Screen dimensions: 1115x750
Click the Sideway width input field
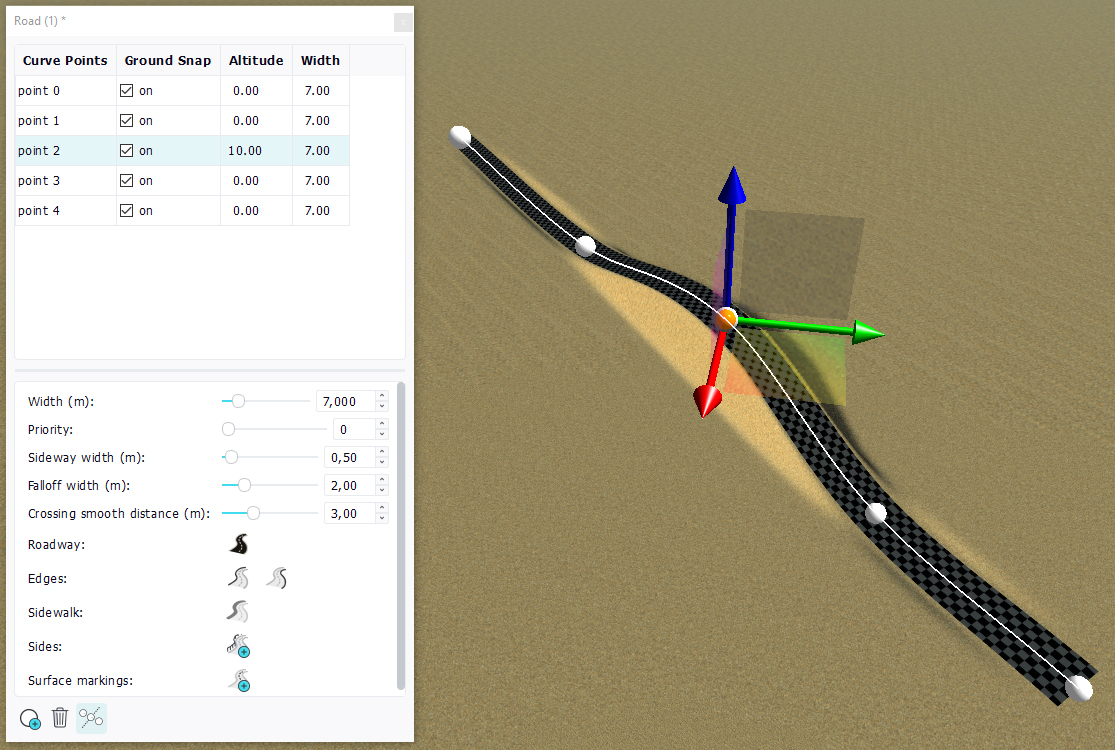coord(348,457)
